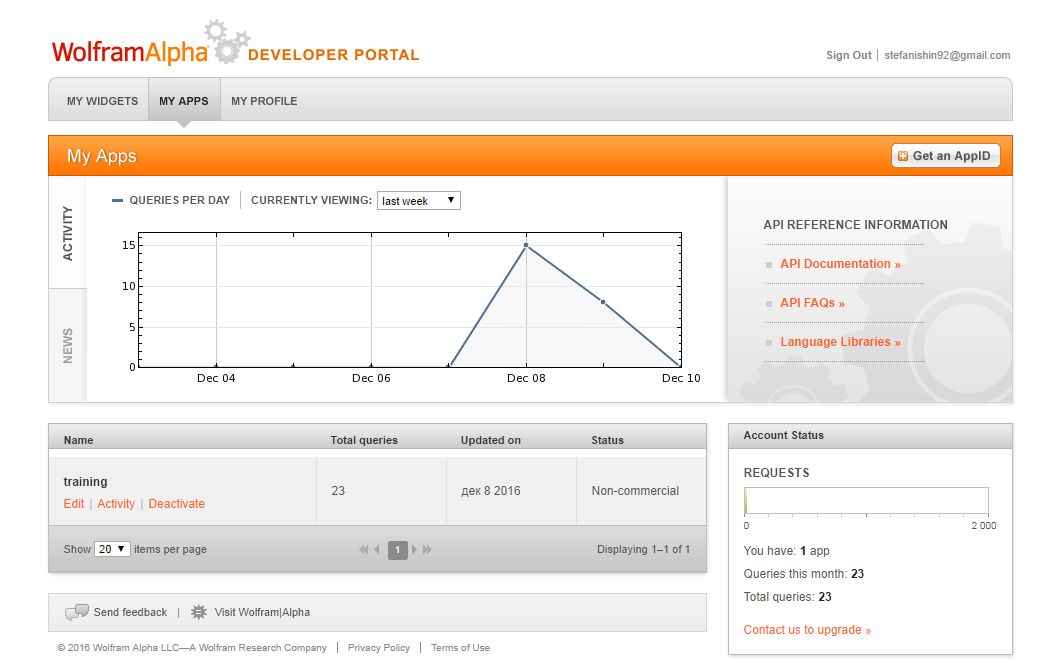Viewport: 1046px width, 660px height.
Task: Open the API Documentation link
Action: (841, 264)
